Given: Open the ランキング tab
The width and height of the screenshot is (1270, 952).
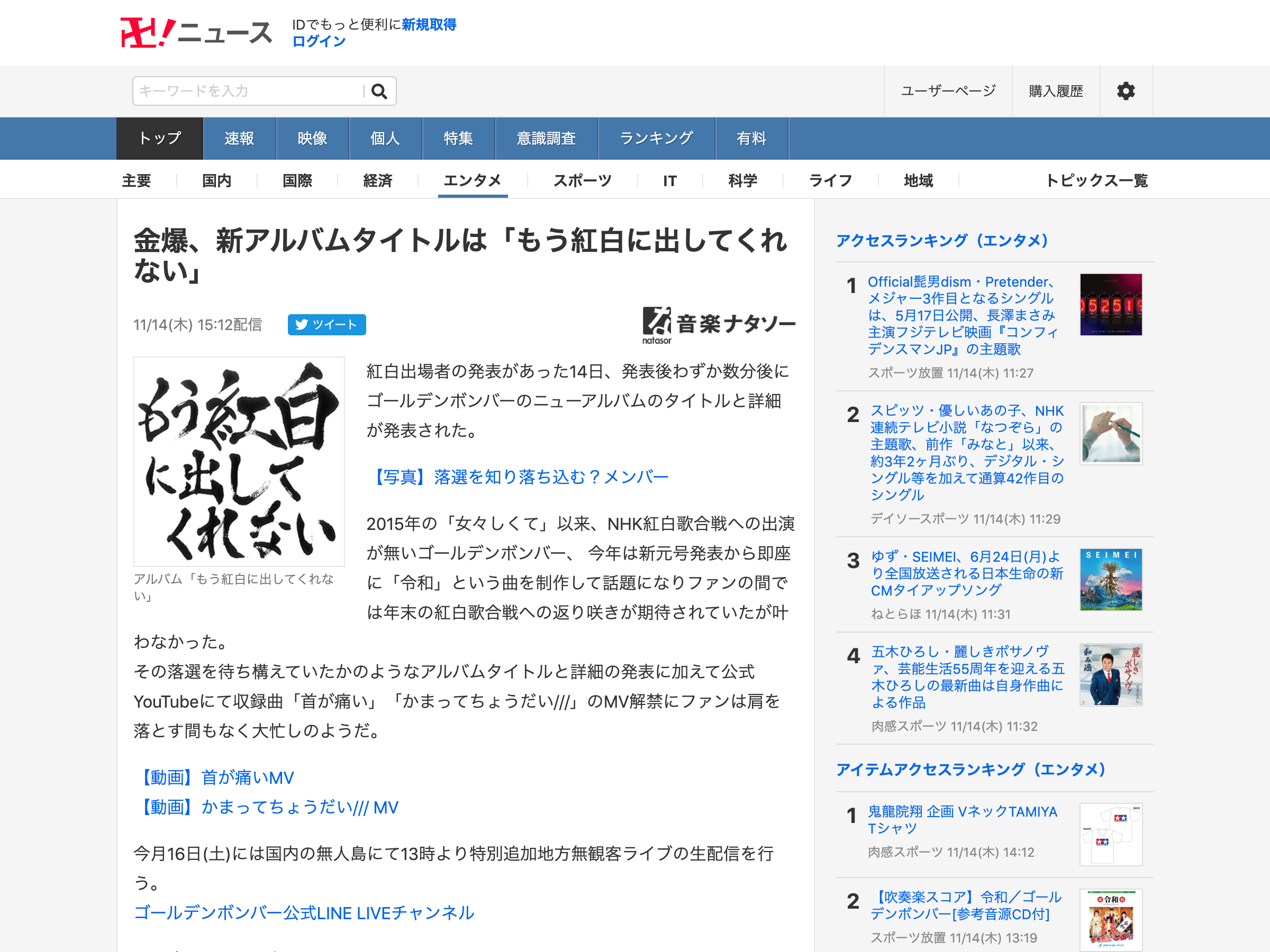Looking at the screenshot, I should [656, 138].
